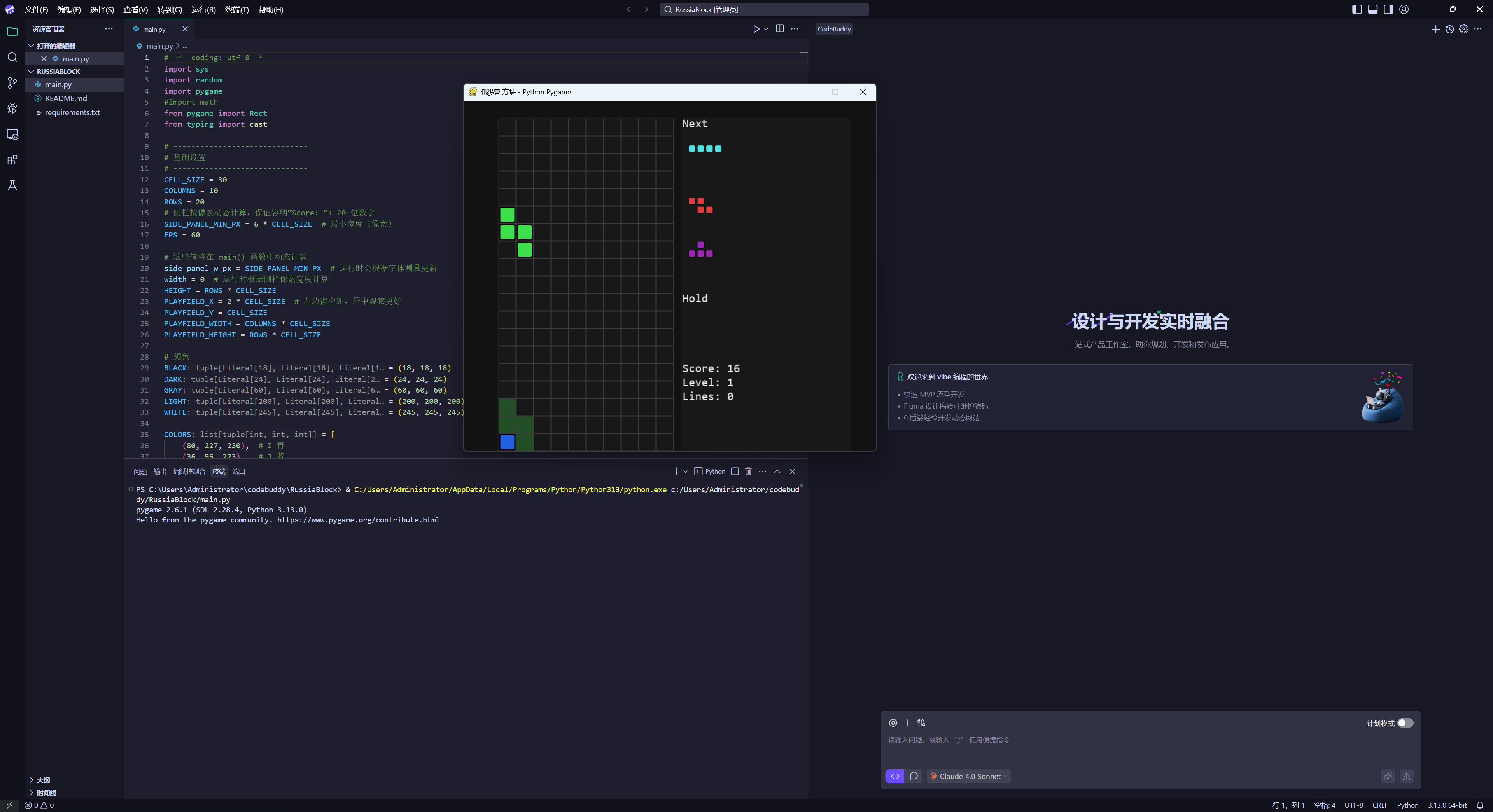Click the 3.13.0 64-bit interpreter status

(1447, 805)
